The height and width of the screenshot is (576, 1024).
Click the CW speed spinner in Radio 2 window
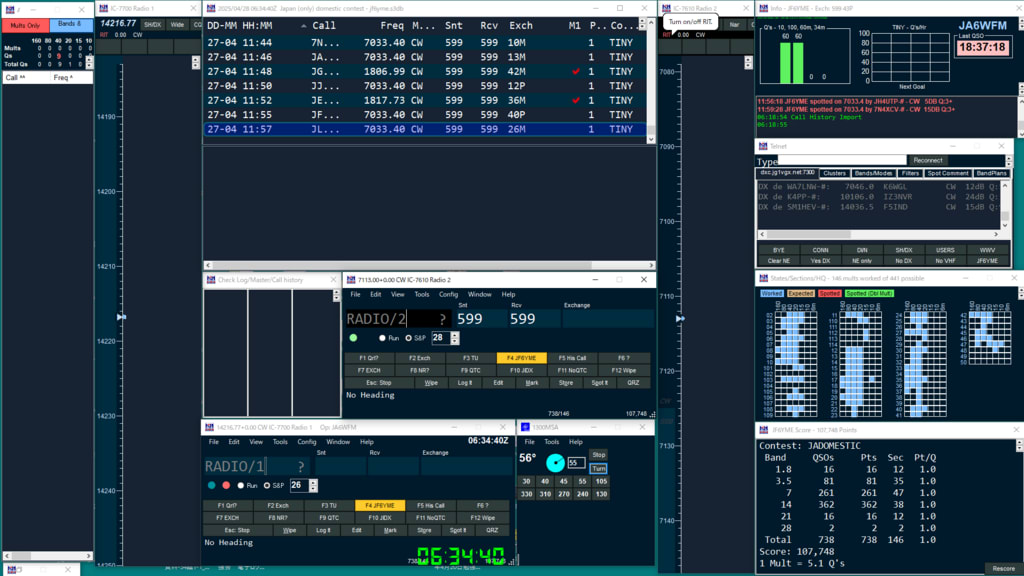pos(455,338)
